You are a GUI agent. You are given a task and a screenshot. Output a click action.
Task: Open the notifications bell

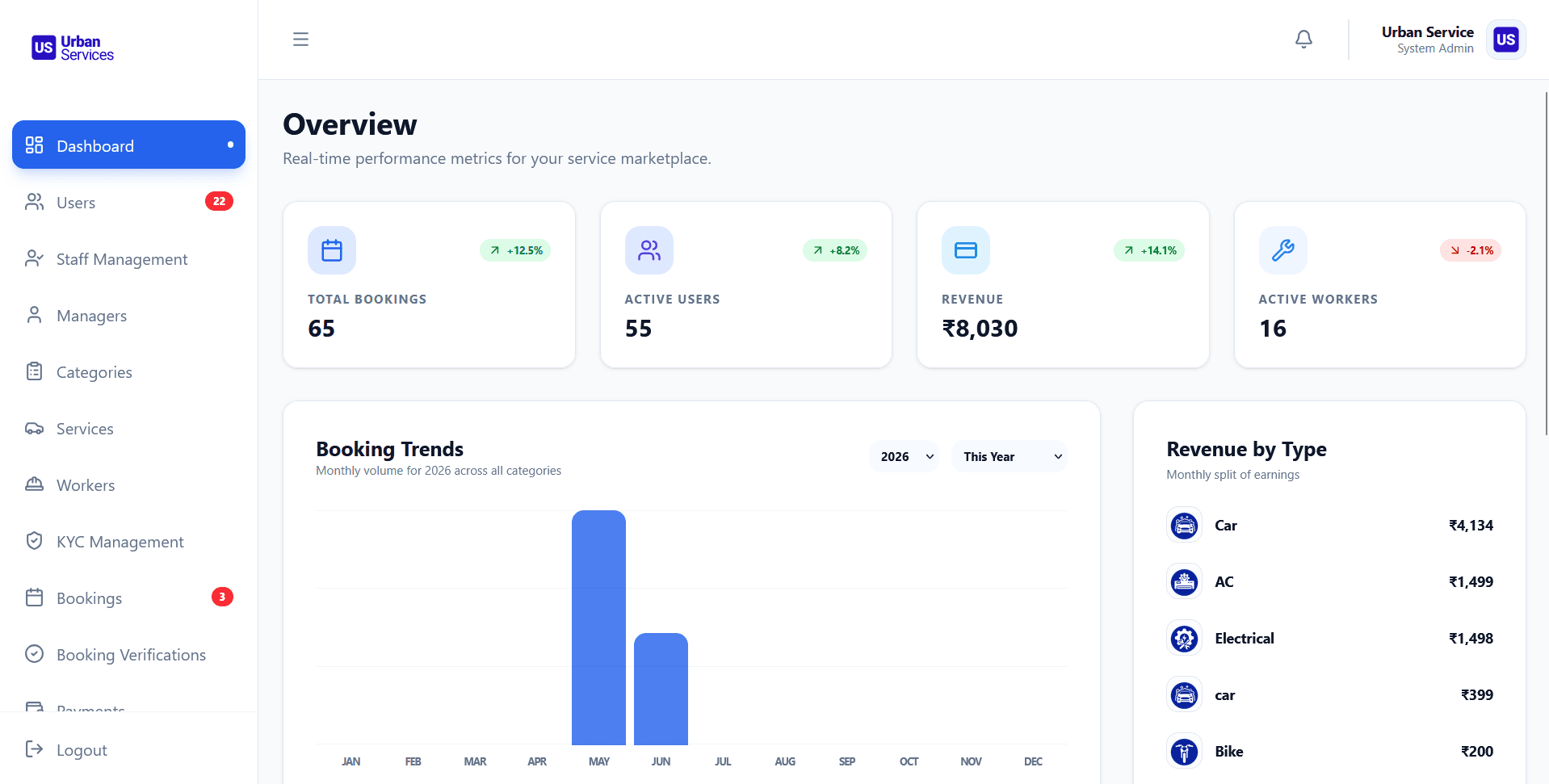coord(1303,39)
